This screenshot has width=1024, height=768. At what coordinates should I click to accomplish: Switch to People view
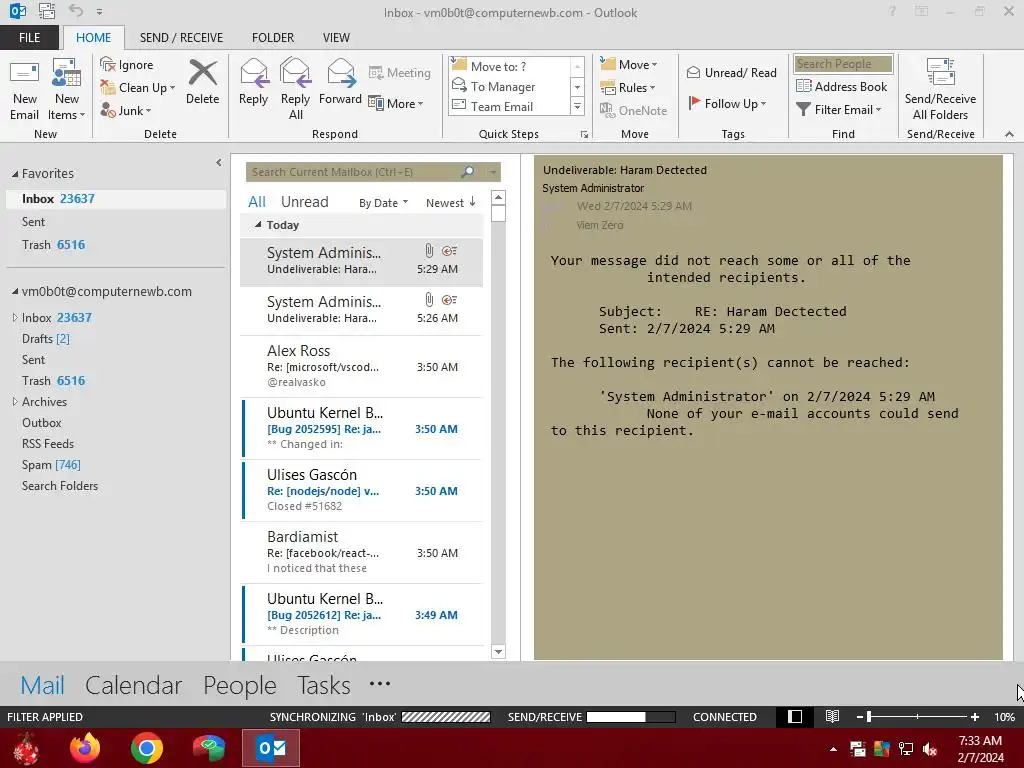(240, 685)
